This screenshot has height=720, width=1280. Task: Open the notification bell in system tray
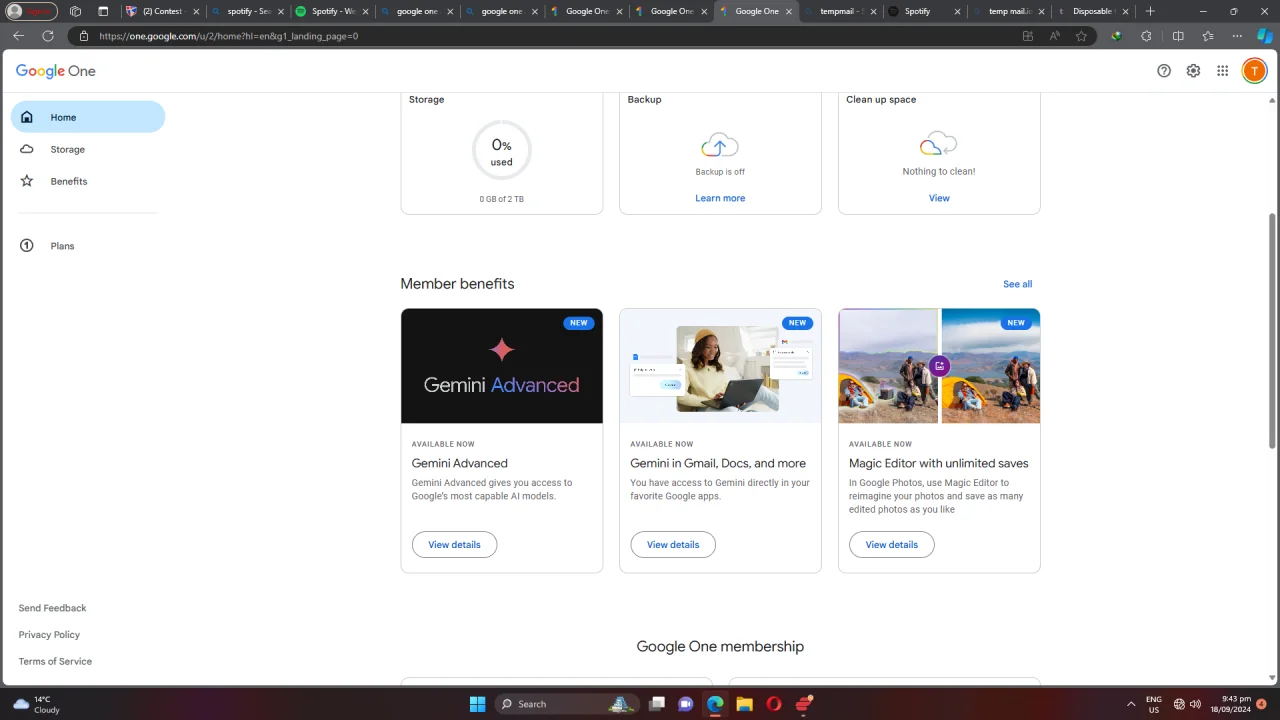(1262, 704)
